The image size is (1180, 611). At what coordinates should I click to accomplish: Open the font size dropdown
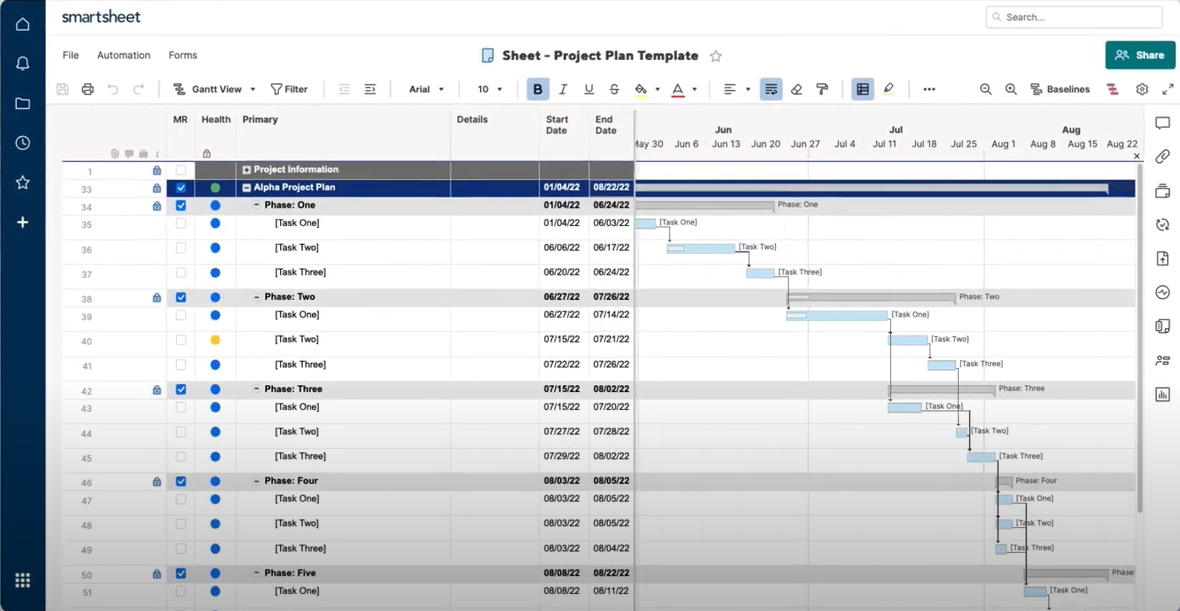(487, 89)
